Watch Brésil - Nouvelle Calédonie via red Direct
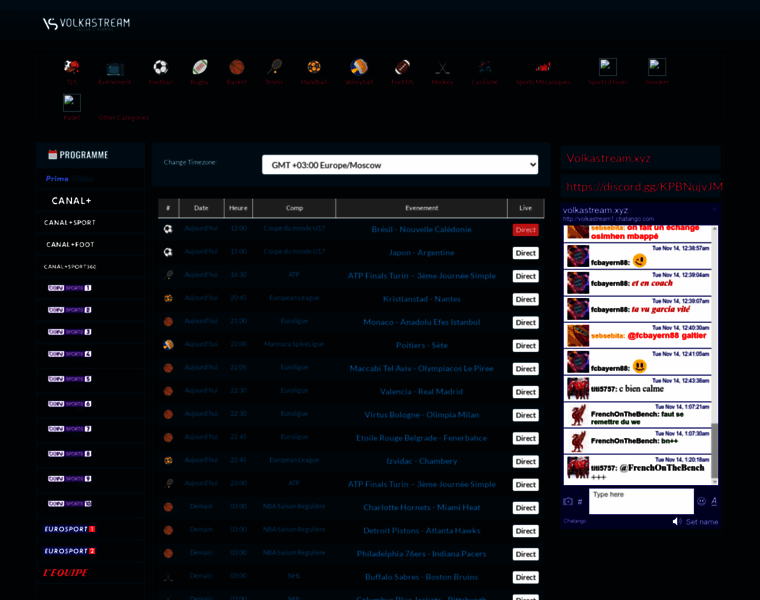Image resolution: width=760 pixels, height=600 pixels. tap(525, 230)
